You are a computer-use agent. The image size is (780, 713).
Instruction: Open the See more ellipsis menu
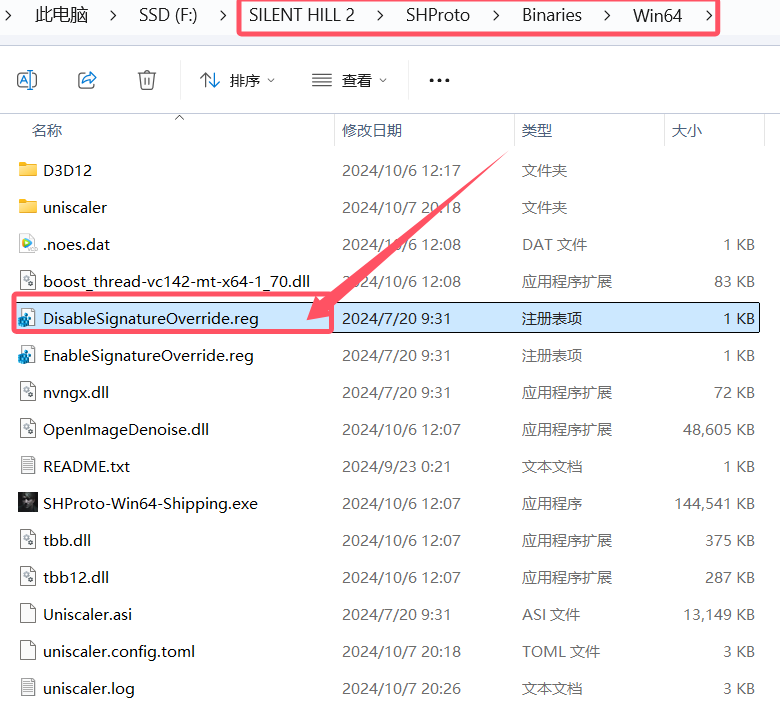(439, 80)
